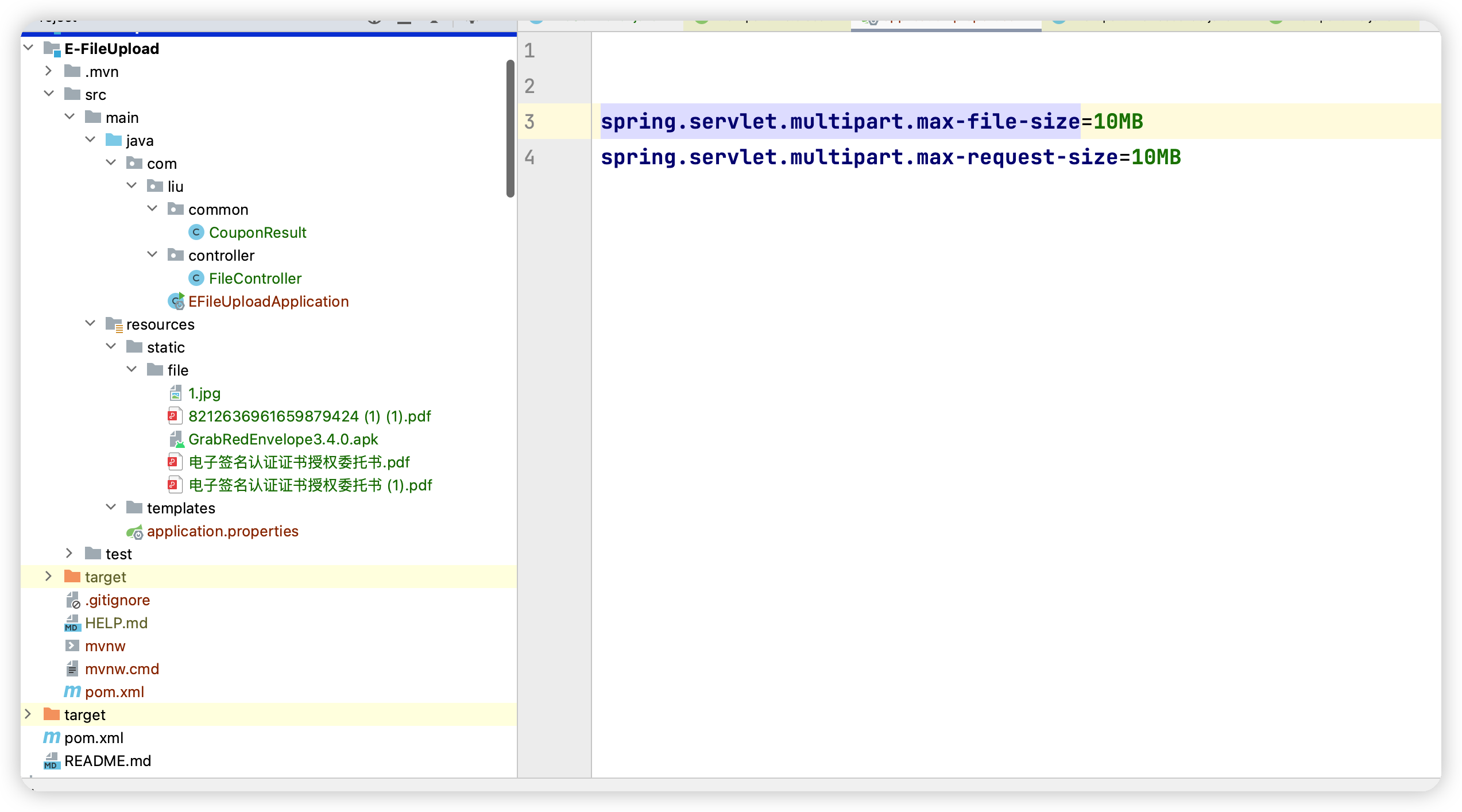Click the EFileUploadApplication Spring Boot icon
1462x812 pixels.
click(x=176, y=301)
